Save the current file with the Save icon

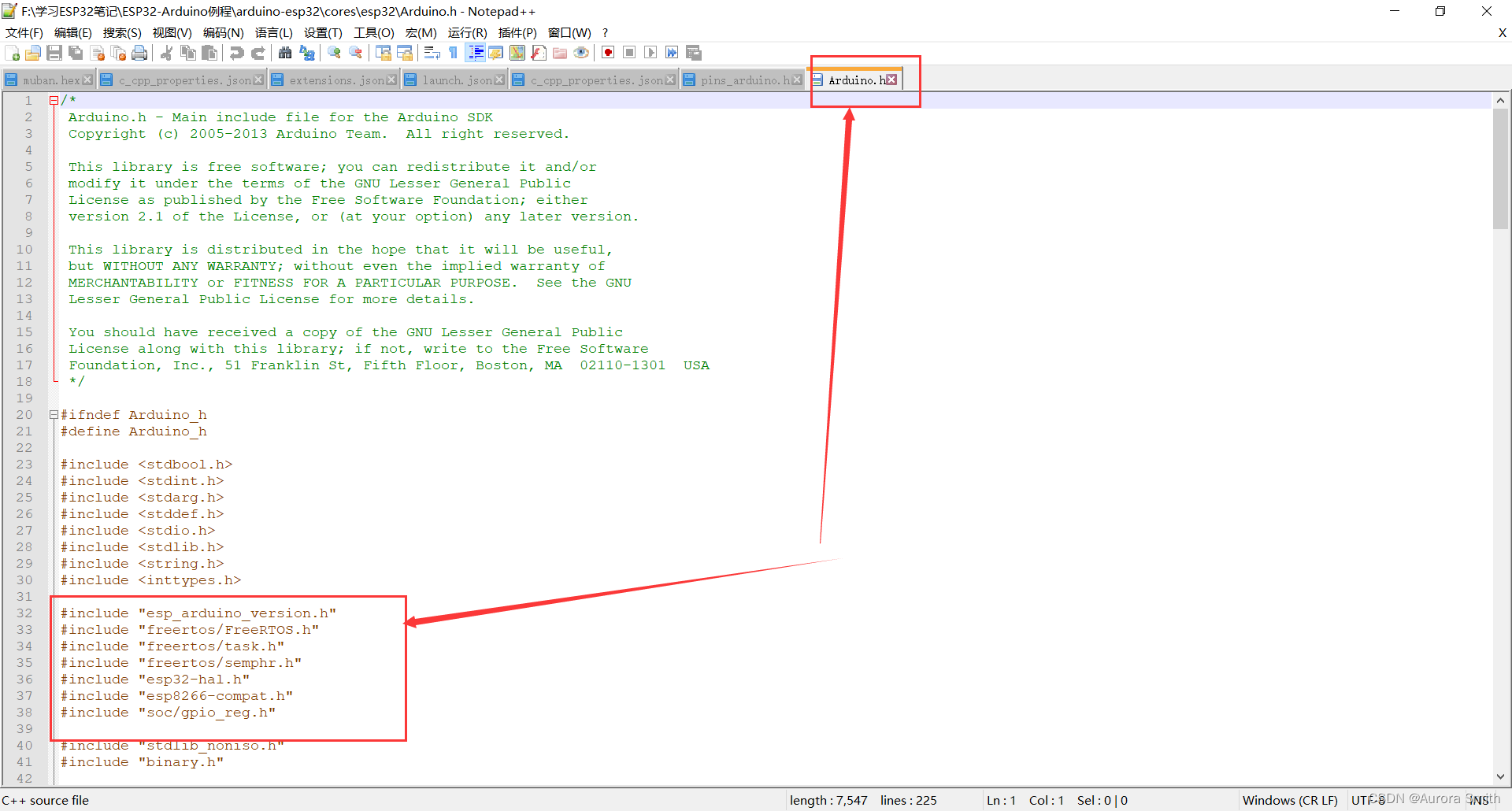(x=54, y=53)
